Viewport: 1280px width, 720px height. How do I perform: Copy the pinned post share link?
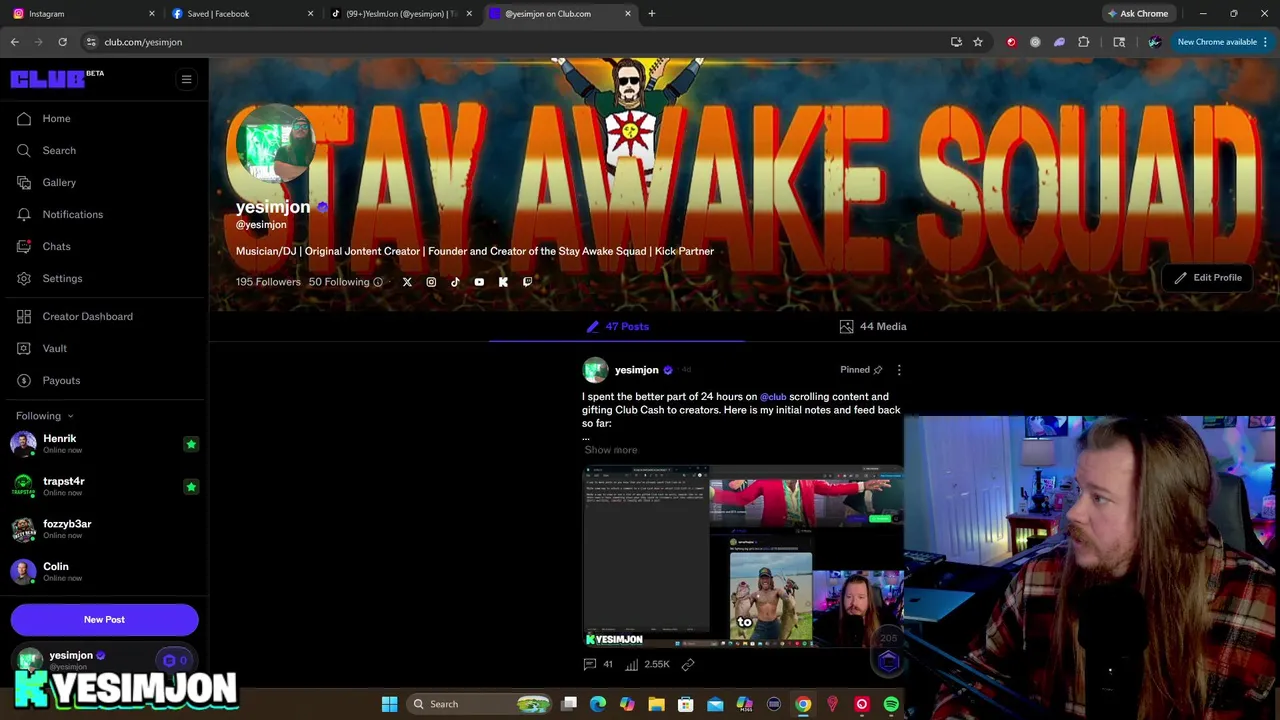coord(688,664)
